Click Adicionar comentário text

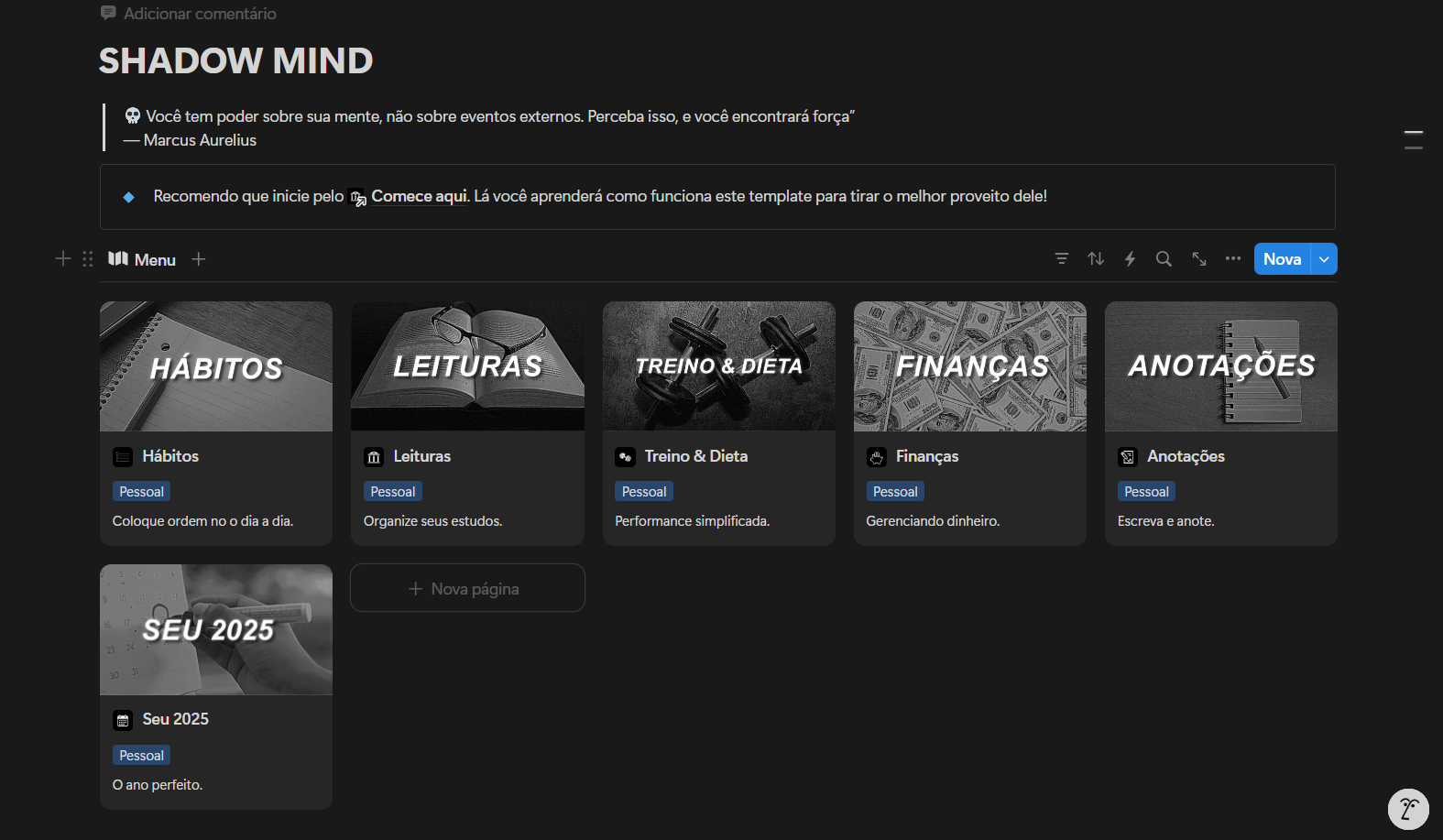pyautogui.click(x=200, y=14)
